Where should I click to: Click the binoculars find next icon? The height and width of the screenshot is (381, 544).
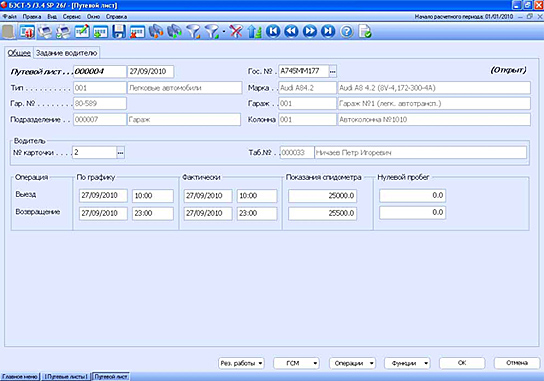pos(174,32)
